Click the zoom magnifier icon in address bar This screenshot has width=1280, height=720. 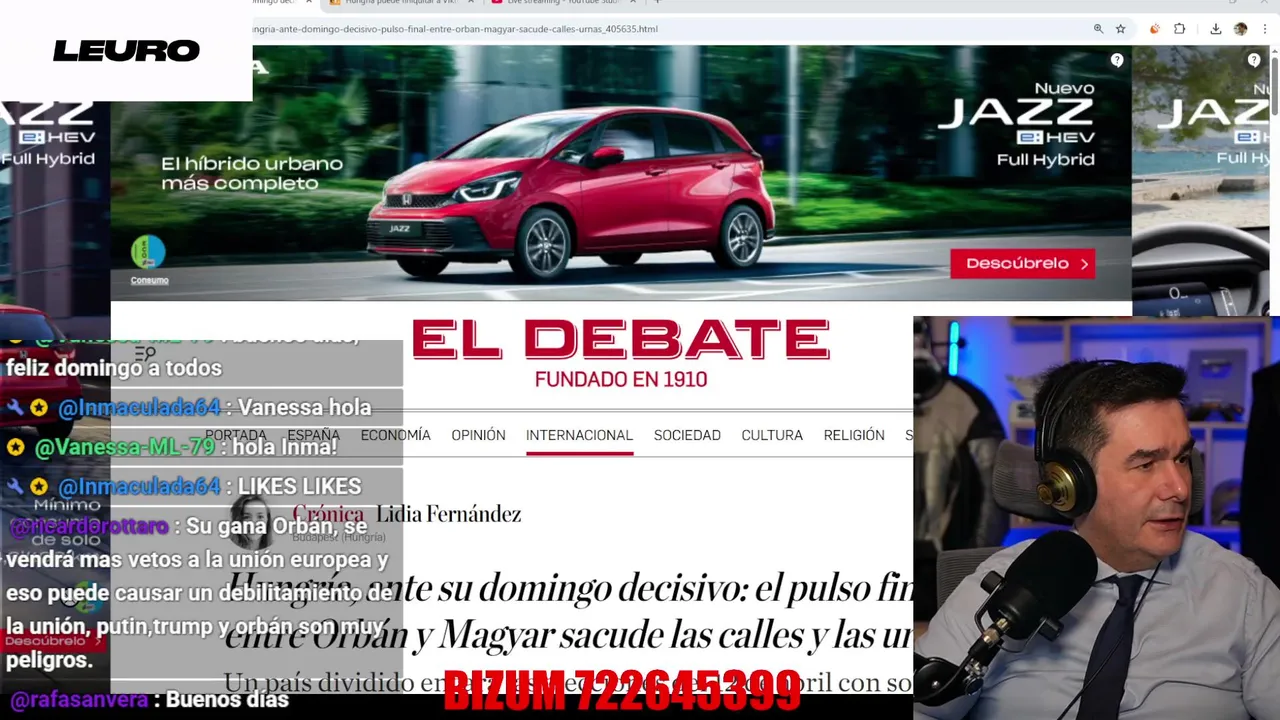click(x=1098, y=29)
